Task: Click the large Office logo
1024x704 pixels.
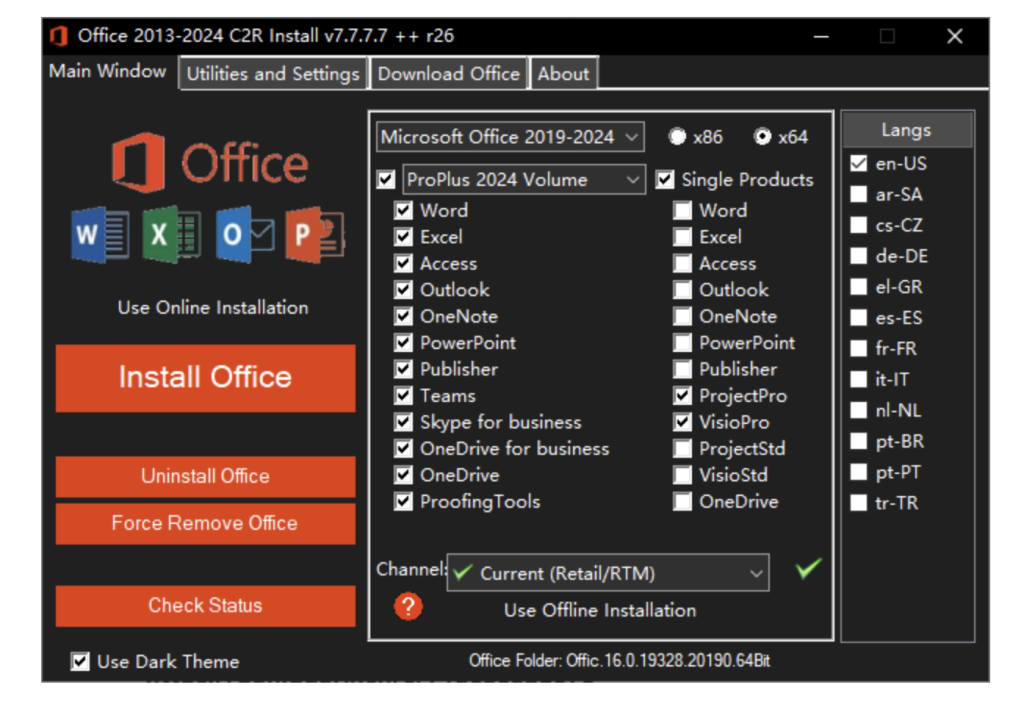Action: (x=210, y=163)
